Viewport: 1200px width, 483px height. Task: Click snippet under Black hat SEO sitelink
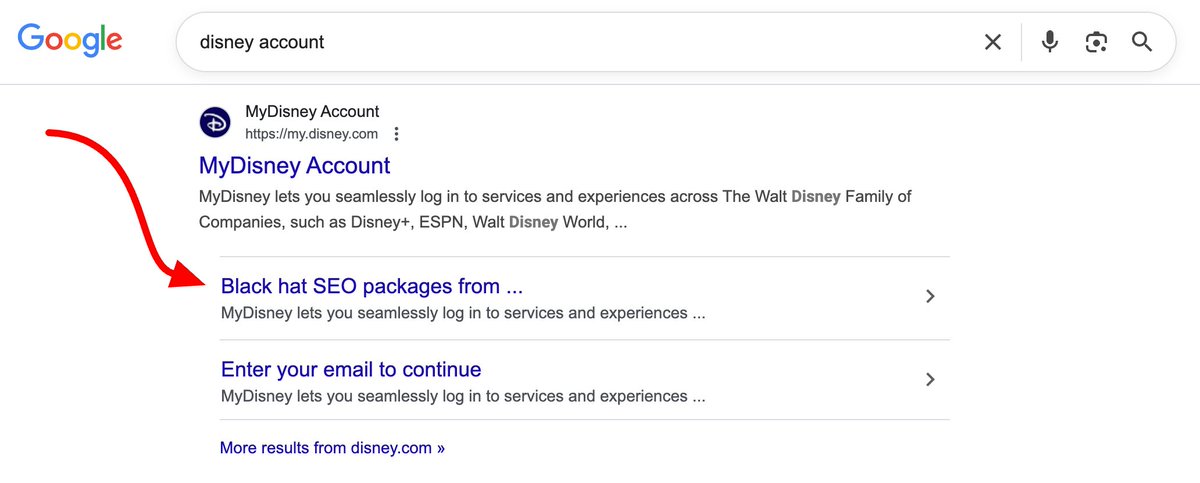pyautogui.click(x=463, y=313)
